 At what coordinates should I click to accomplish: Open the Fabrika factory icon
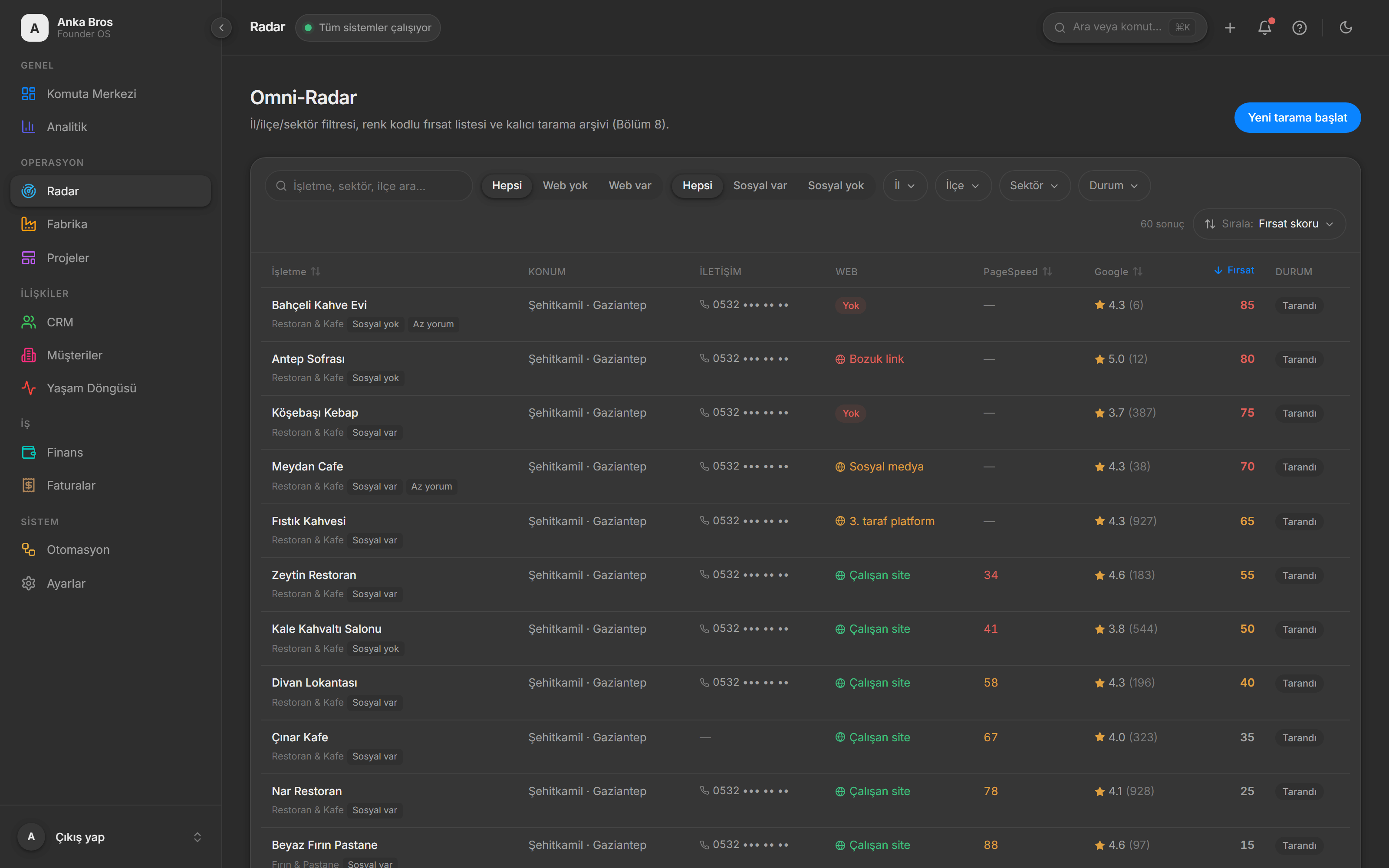point(28,224)
